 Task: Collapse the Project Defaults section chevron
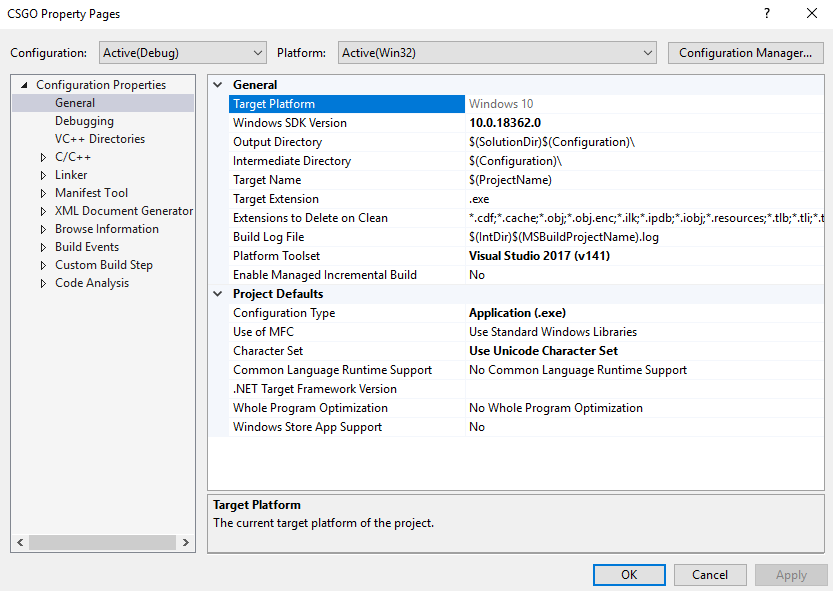pos(218,293)
